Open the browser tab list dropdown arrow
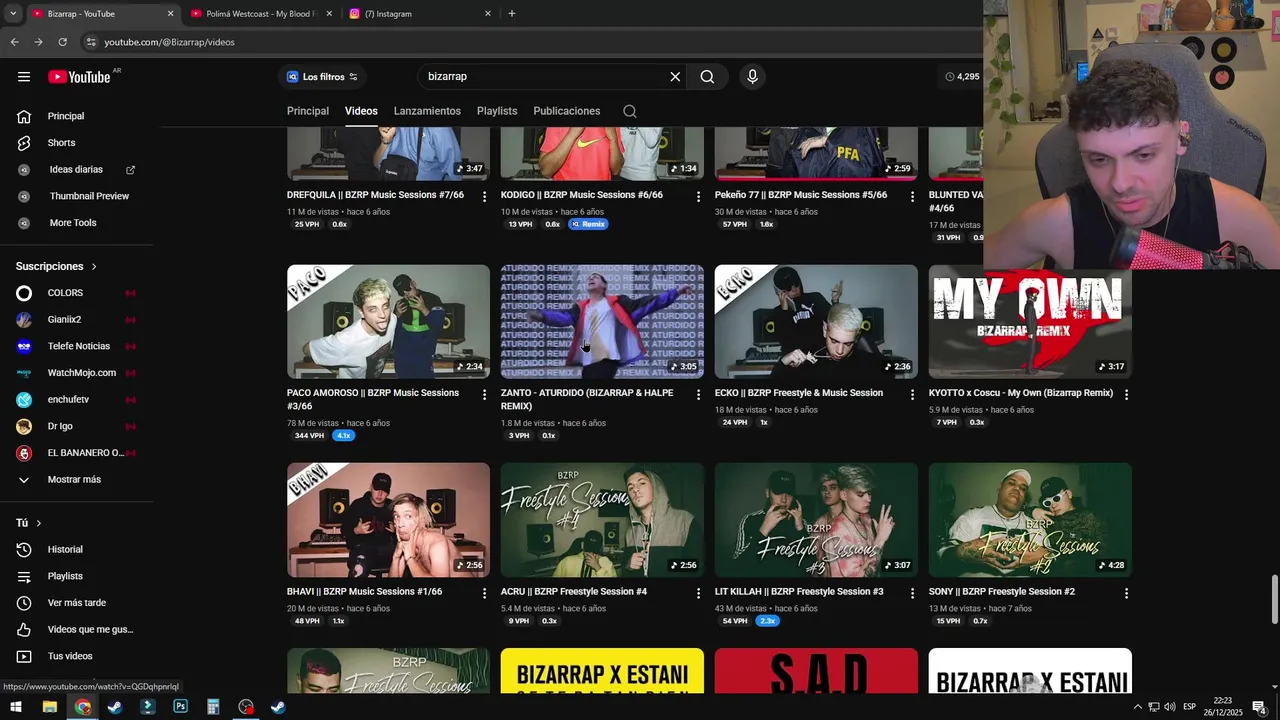Screen dimensions: 1280x720 pyautogui.click(x=13, y=14)
